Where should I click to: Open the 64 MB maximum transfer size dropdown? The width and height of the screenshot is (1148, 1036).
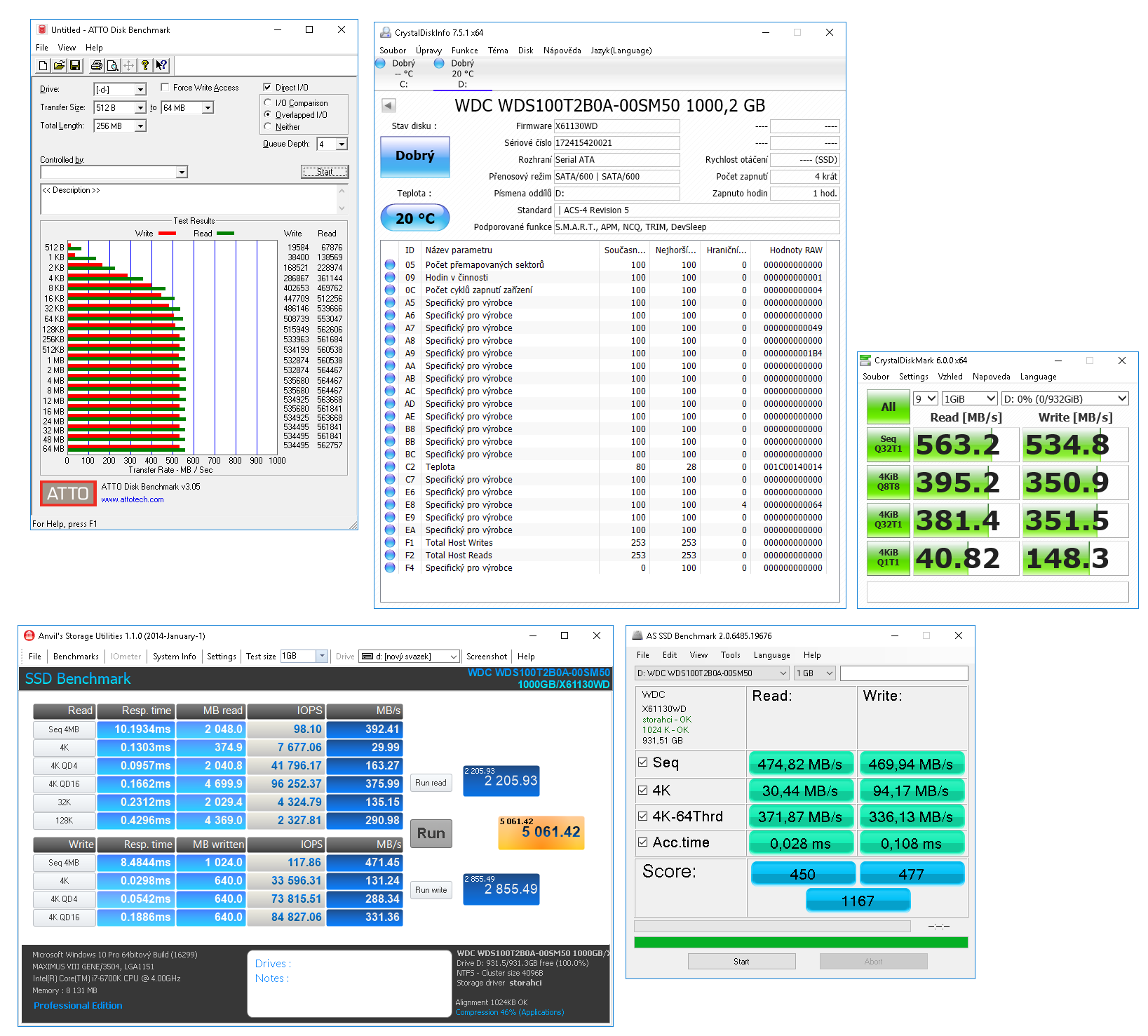[x=208, y=108]
